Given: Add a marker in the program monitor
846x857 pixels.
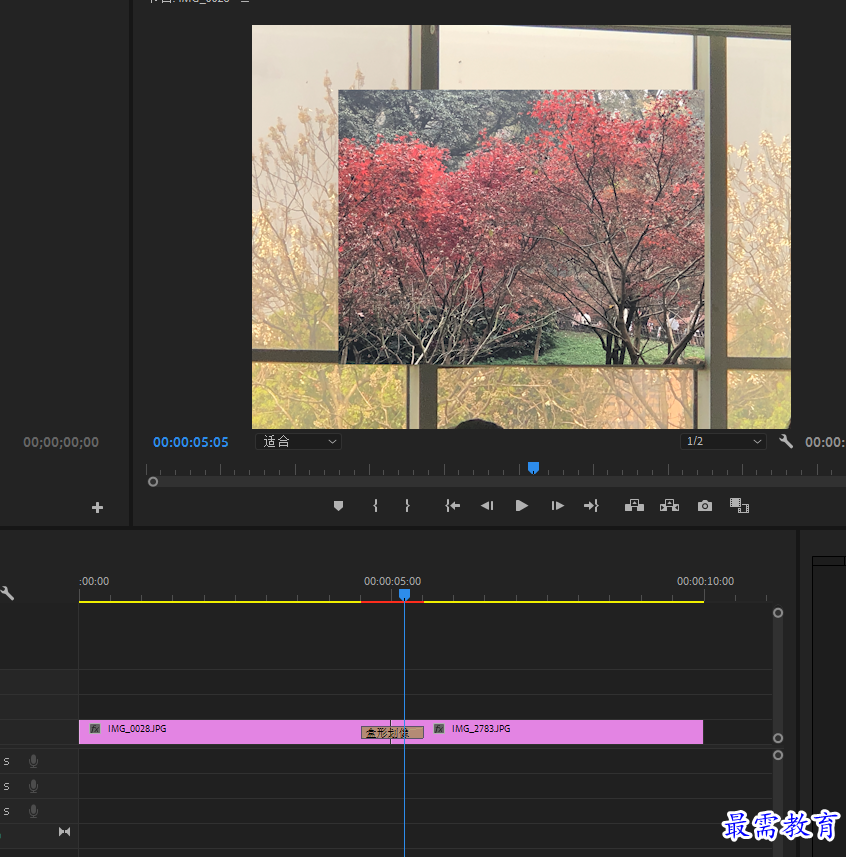Looking at the screenshot, I should [x=338, y=506].
